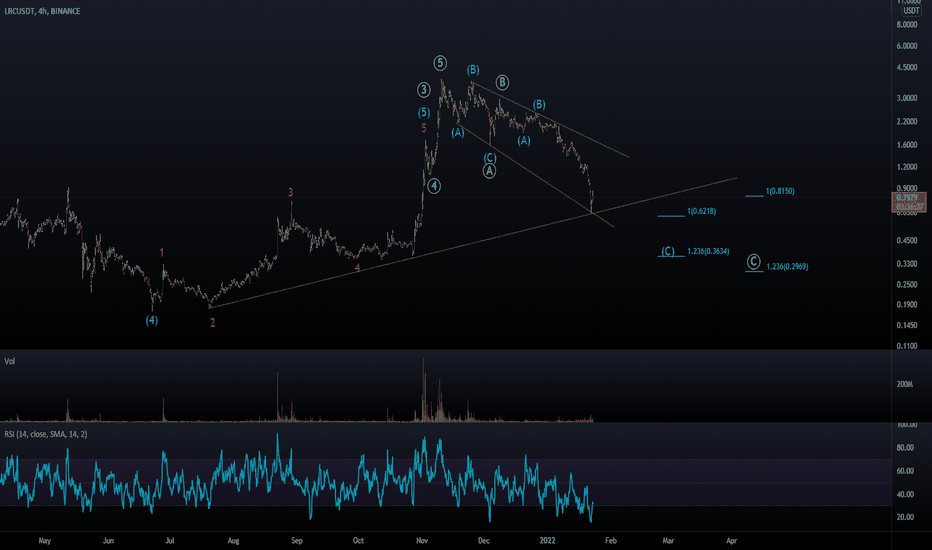Viewport: 932px width, 550px height.
Task: Click the red 1 wave label near July
Action: coord(162,253)
